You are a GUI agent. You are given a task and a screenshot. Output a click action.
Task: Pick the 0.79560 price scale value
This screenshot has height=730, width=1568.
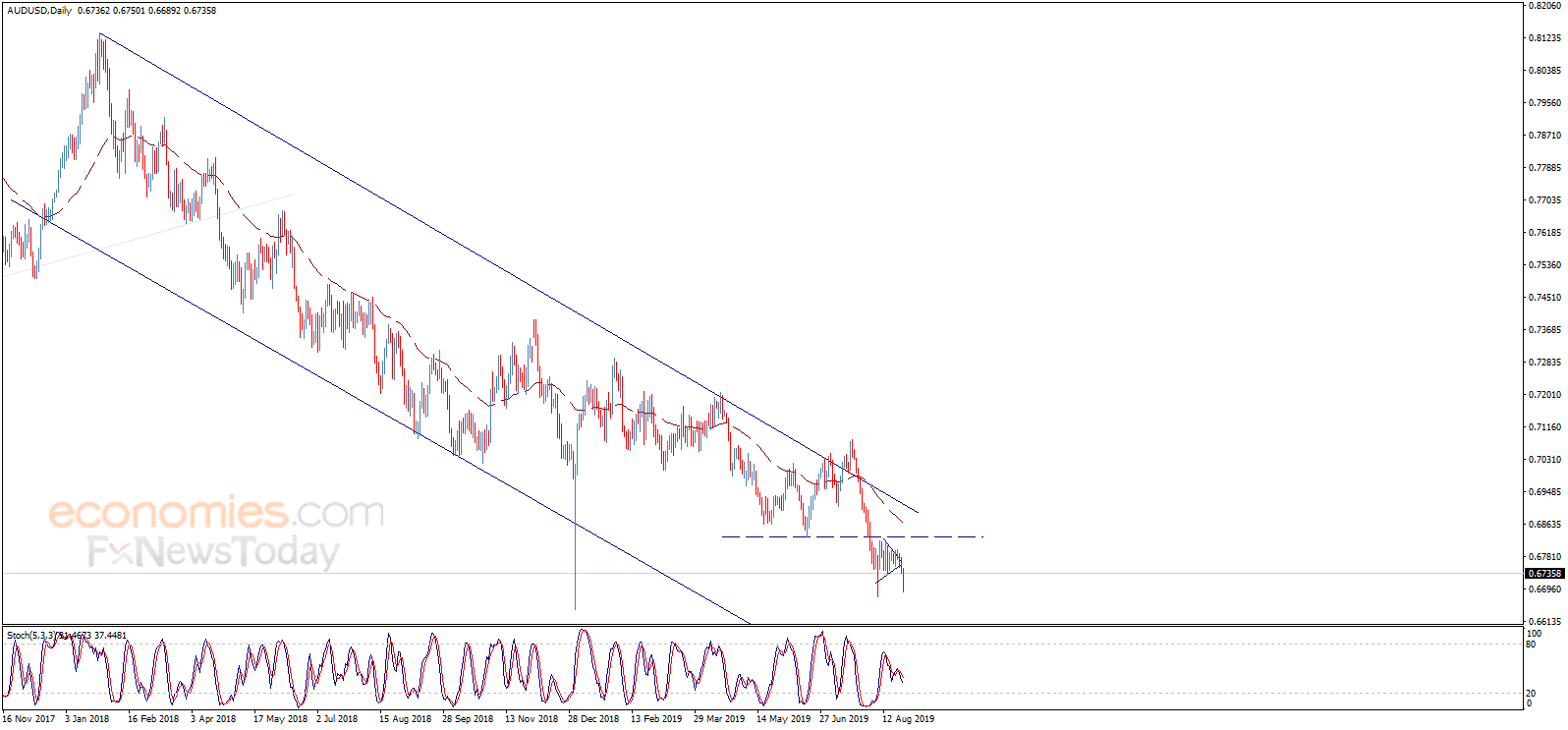point(1544,103)
